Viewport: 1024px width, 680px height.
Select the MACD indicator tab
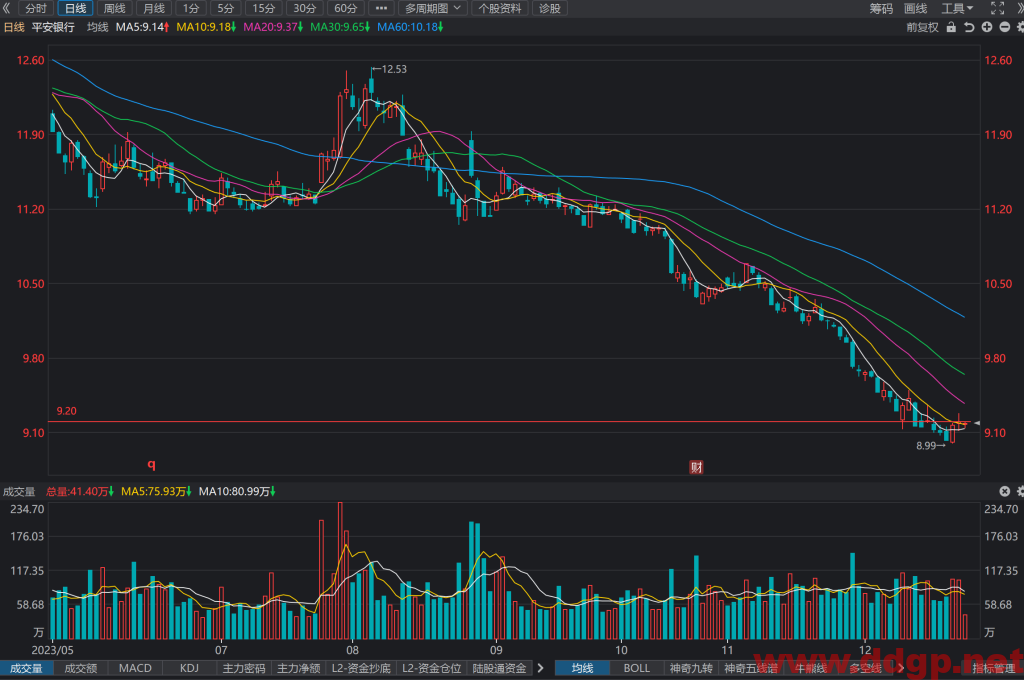pos(135,668)
